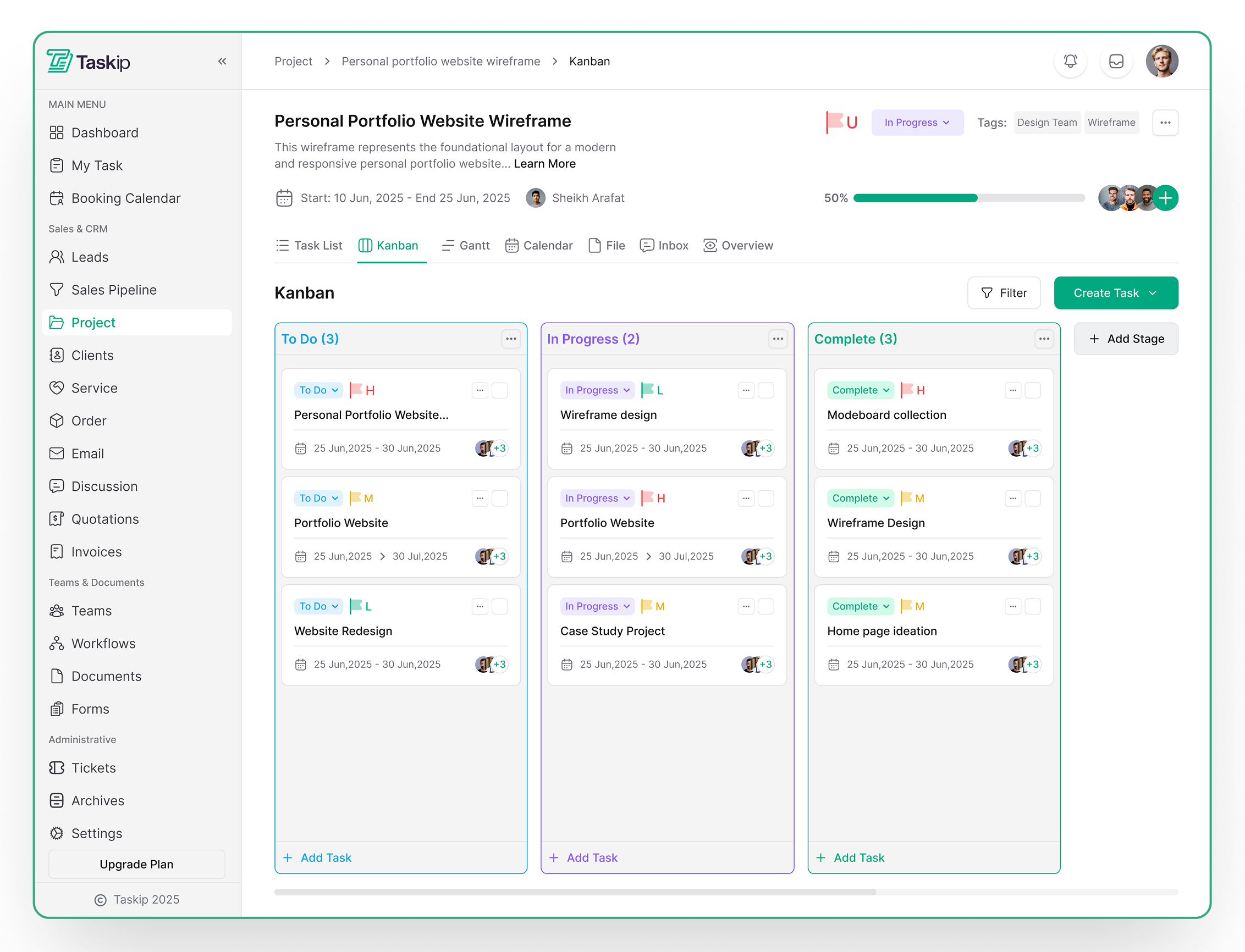Switch to the Gantt tab

tap(465, 245)
